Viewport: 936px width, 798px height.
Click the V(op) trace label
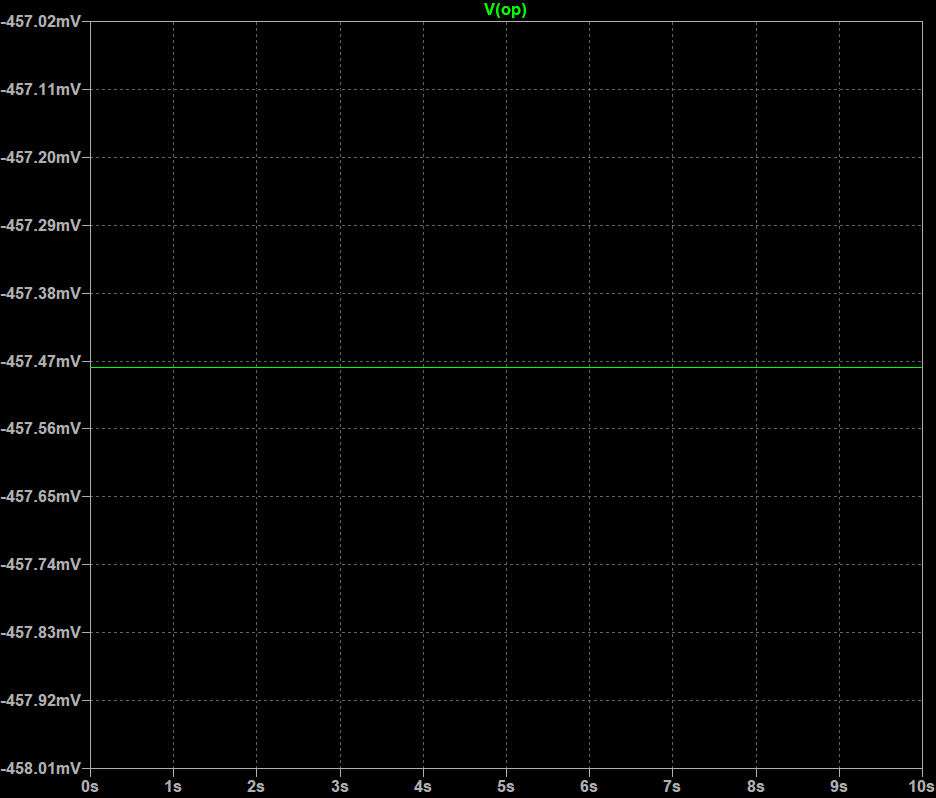[505, 10]
